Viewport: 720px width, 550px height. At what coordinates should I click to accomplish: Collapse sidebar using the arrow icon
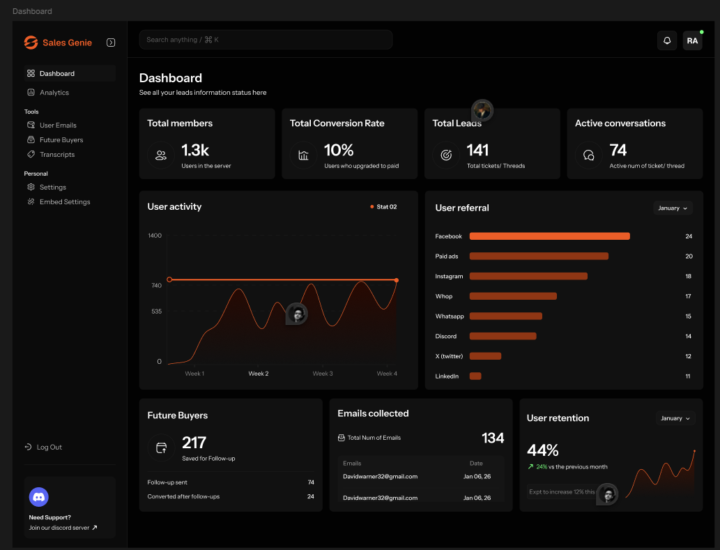[110, 42]
